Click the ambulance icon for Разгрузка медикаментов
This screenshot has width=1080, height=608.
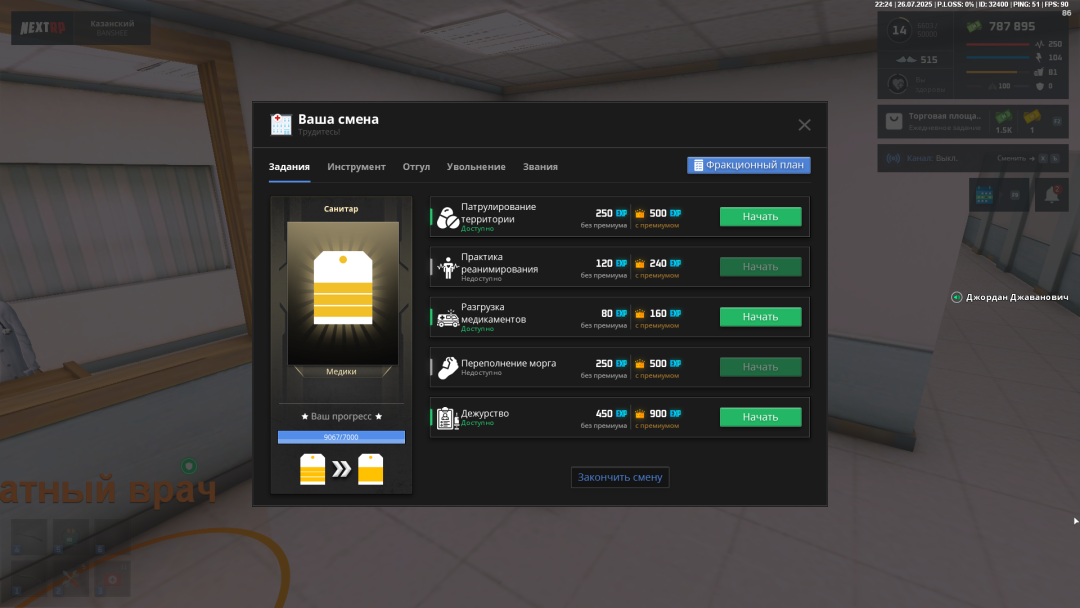(448, 318)
